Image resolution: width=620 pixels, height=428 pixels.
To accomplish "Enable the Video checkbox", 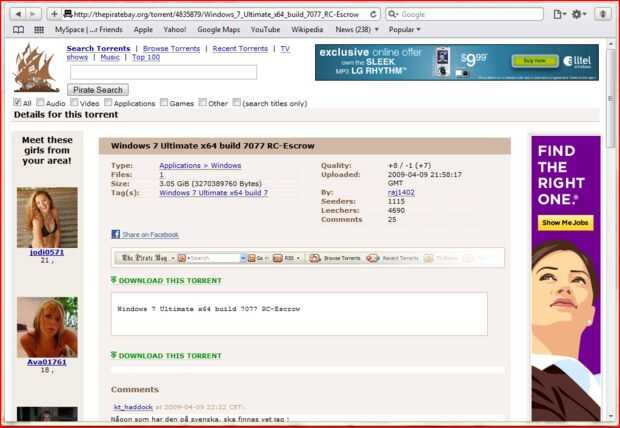I will tap(74, 102).
